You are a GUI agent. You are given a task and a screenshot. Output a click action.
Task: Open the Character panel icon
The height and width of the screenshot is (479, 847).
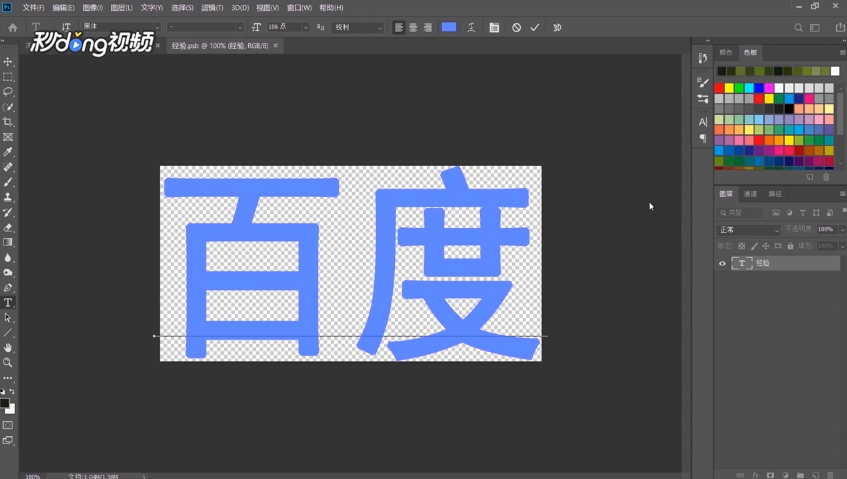[x=703, y=122]
